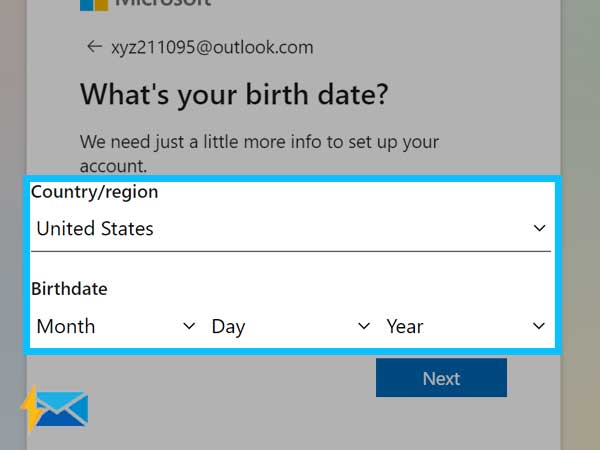Click the xyz211095@outlook.com email address
The height and width of the screenshot is (450, 600).
click(212, 47)
